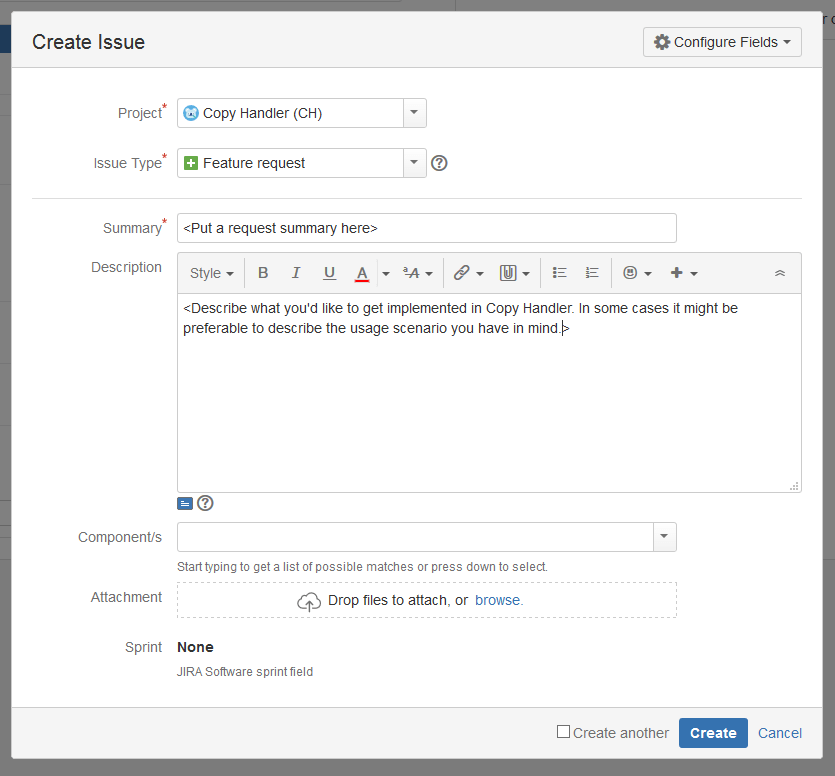The height and width of the screenshot is (776, 835).
Task: Open the Issue Type dropdown
Action: click(x=414, y=162)
